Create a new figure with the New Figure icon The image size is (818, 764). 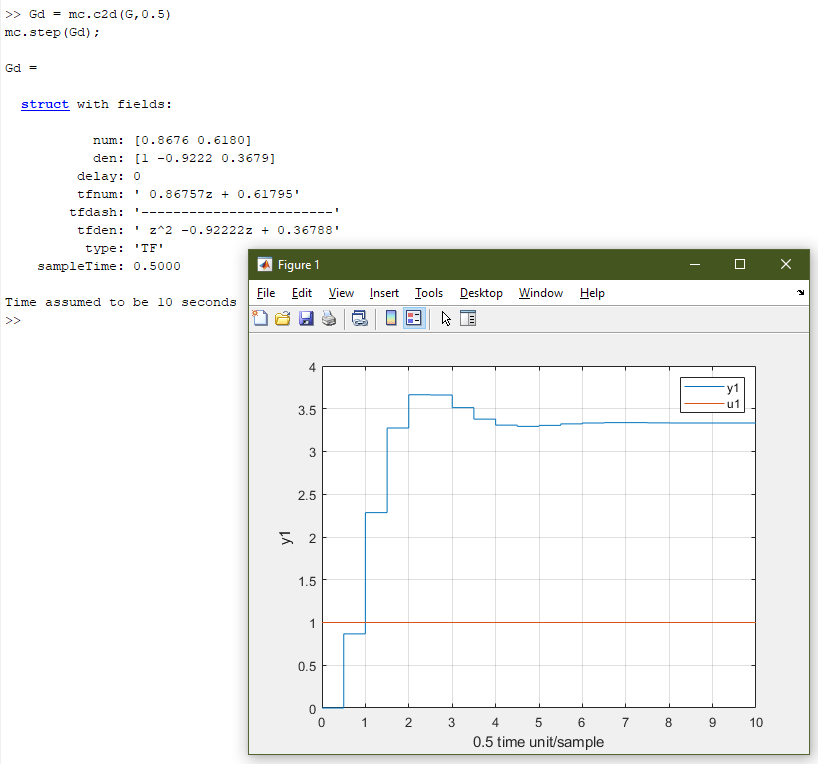click(260, 317)
